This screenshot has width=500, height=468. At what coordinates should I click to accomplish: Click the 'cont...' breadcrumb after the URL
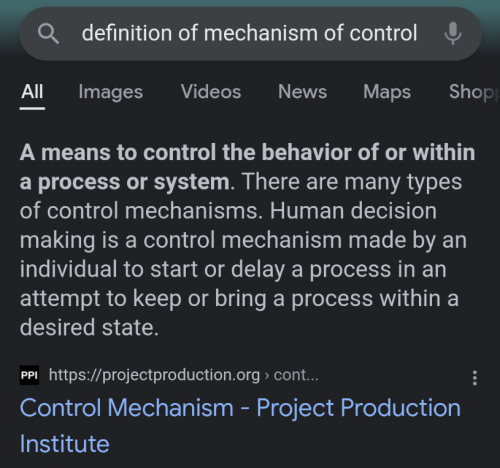pos(296,375)
